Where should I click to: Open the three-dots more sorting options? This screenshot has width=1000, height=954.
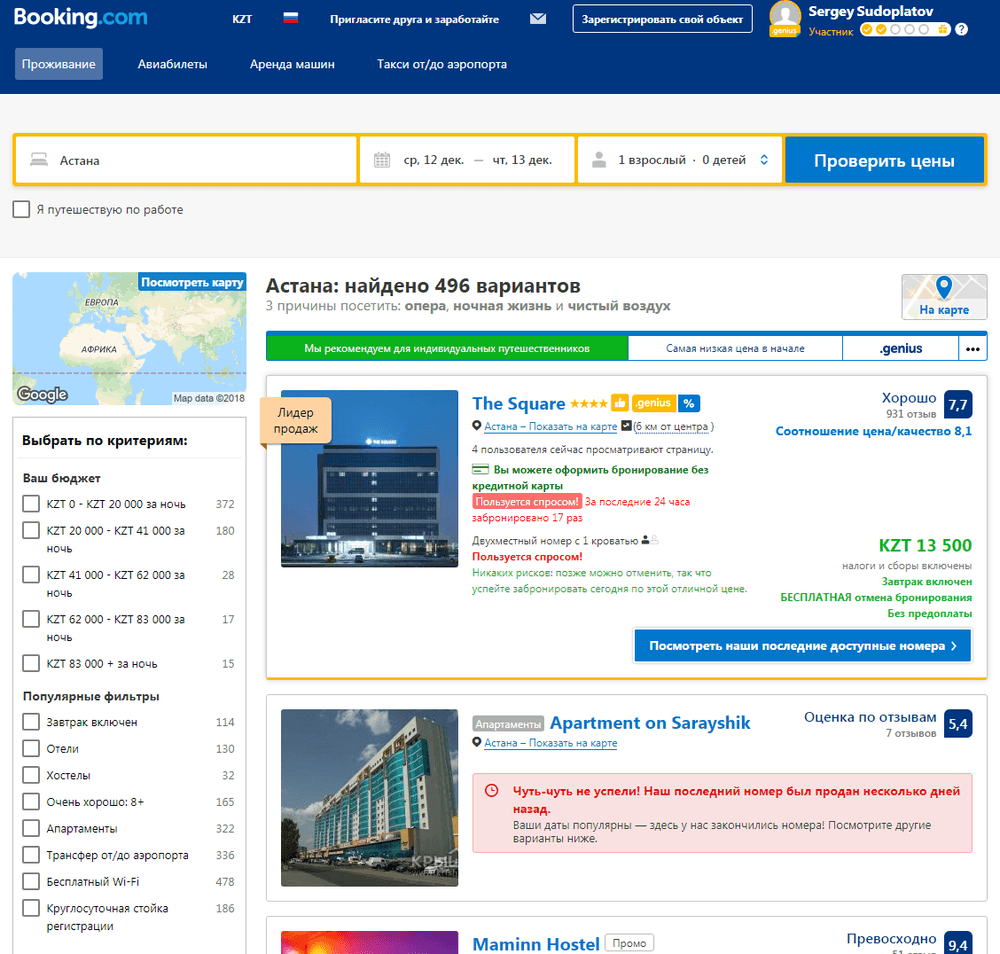coord(973,349)
